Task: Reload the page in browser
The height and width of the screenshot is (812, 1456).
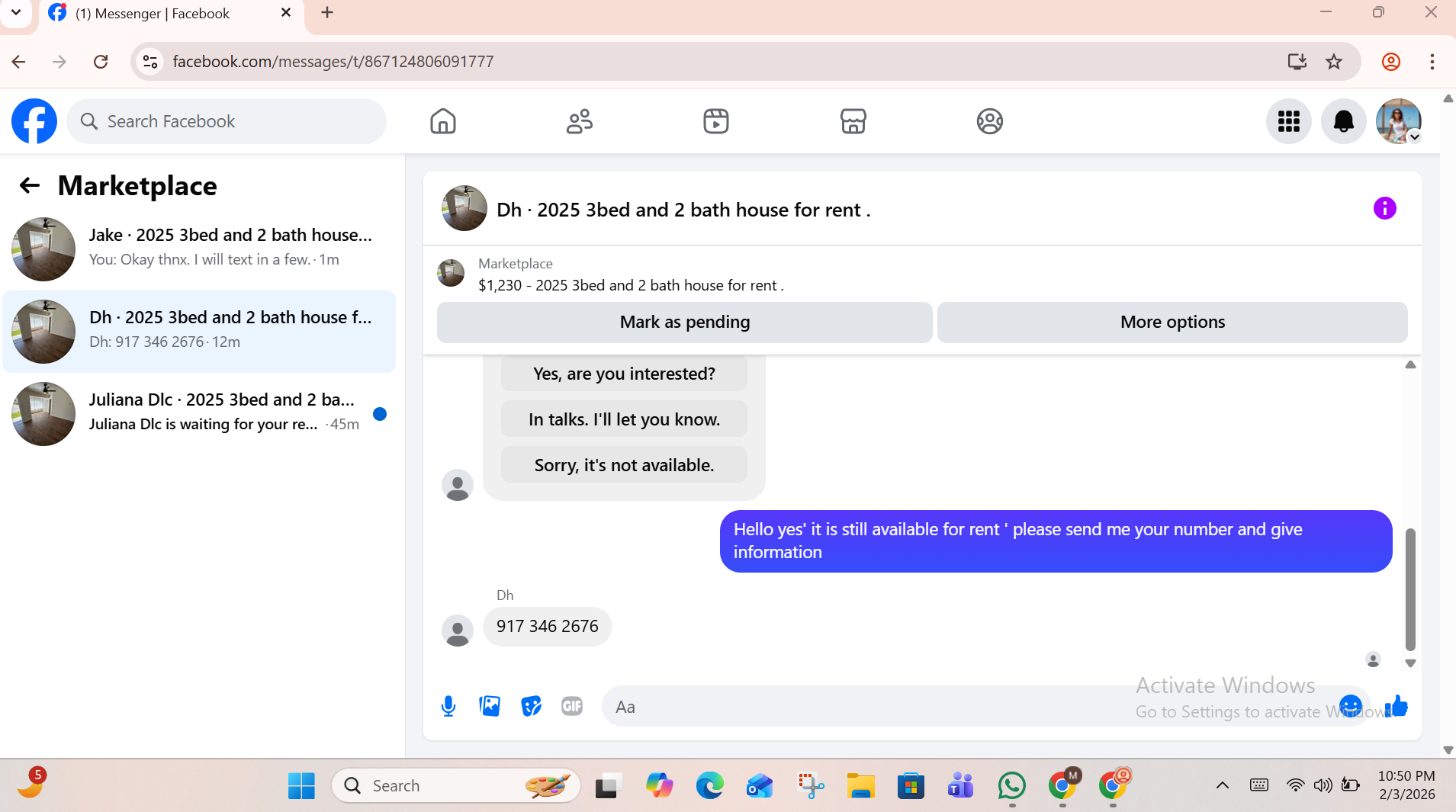Action: (101, 62)
